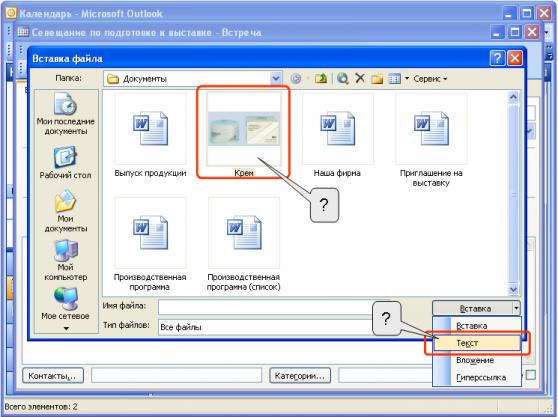Open Views dropdown arrow
This screenshot has height=417, width=558.
click(x=407, y=79)
